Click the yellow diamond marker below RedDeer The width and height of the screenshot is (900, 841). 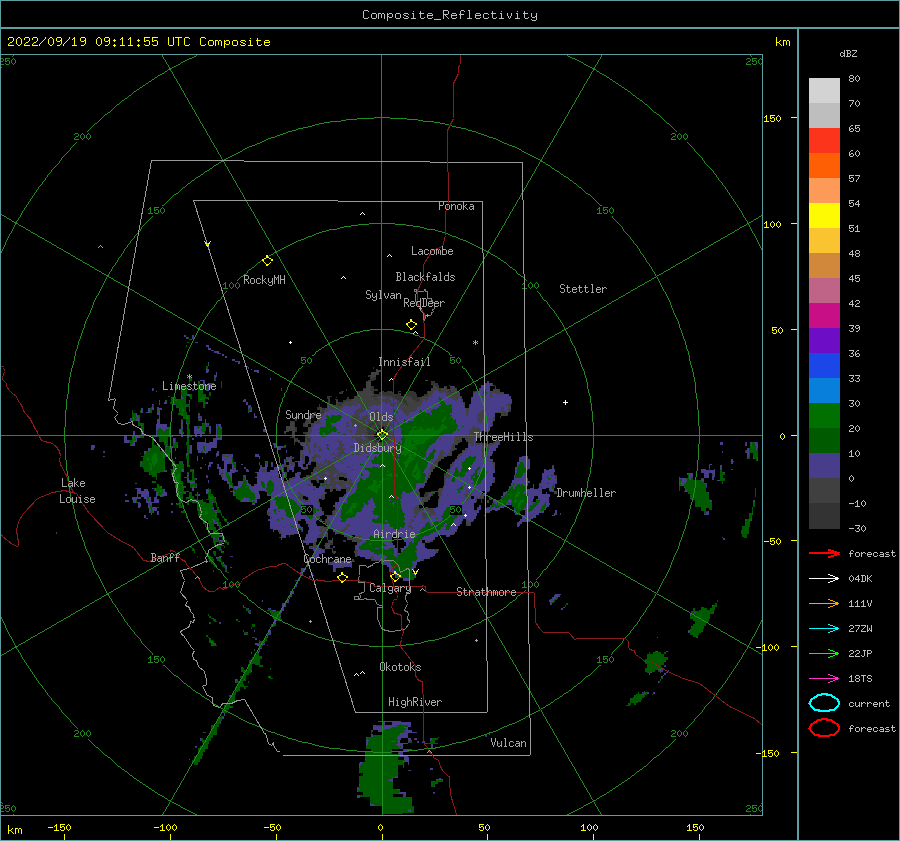(x=412, y=325)
